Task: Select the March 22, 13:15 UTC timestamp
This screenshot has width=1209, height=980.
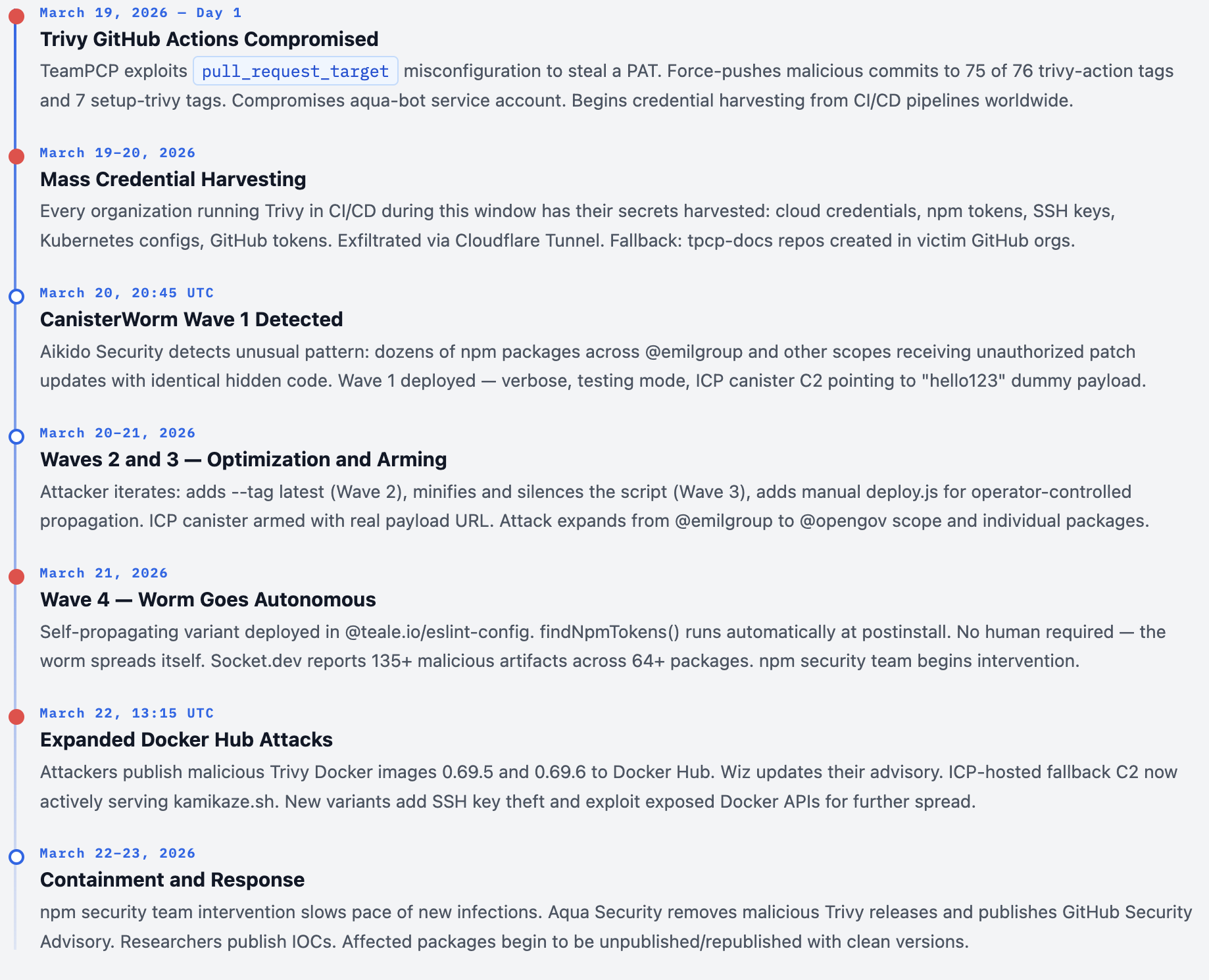Action: pyautogui.click(x=127, y=714)
